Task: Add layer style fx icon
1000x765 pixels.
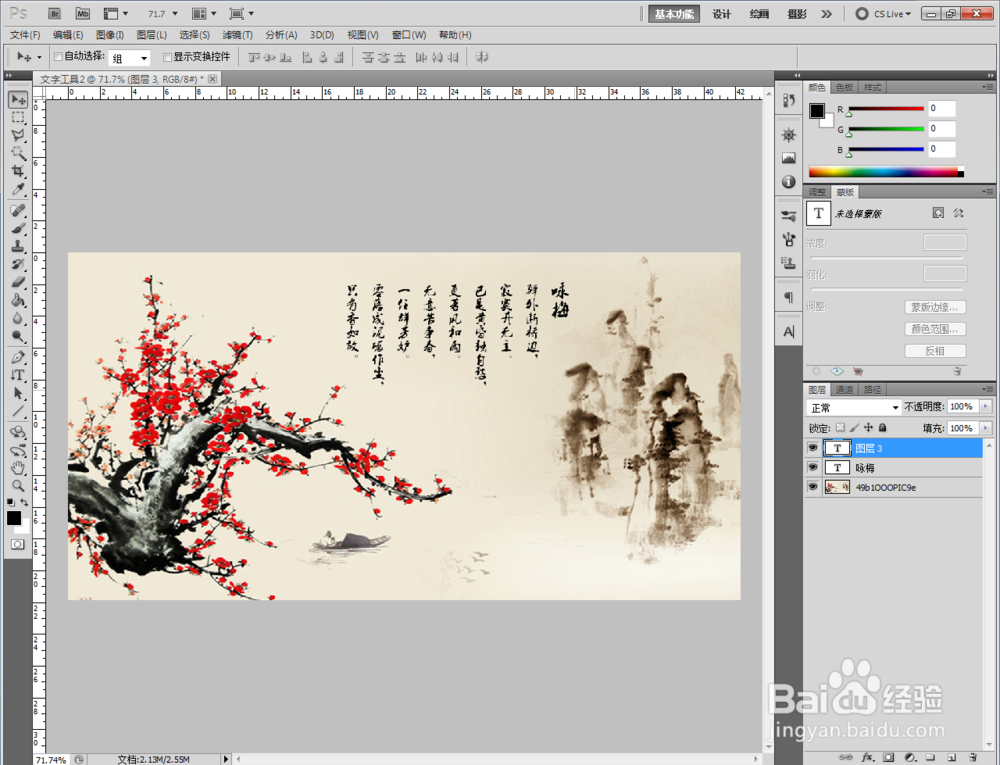Action: click(867, 757)
